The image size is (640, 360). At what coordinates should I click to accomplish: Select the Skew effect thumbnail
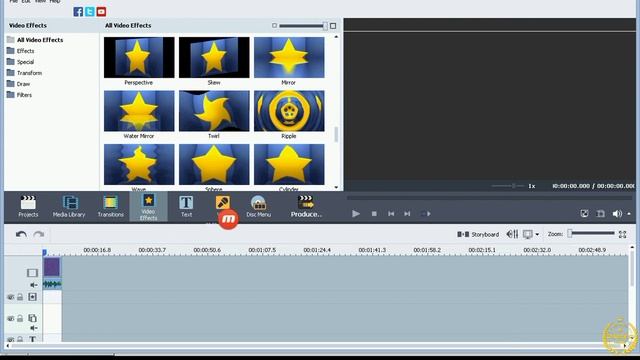pyautogui.click(x=214, y=58)
